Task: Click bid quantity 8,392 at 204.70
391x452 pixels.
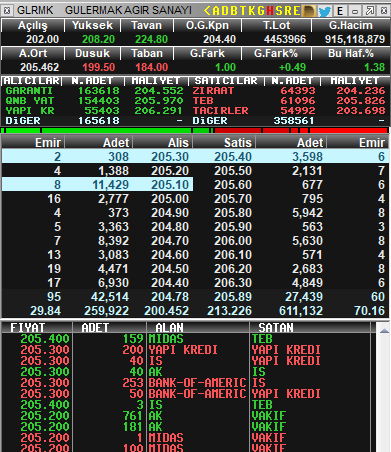Action: pos(113,241)
